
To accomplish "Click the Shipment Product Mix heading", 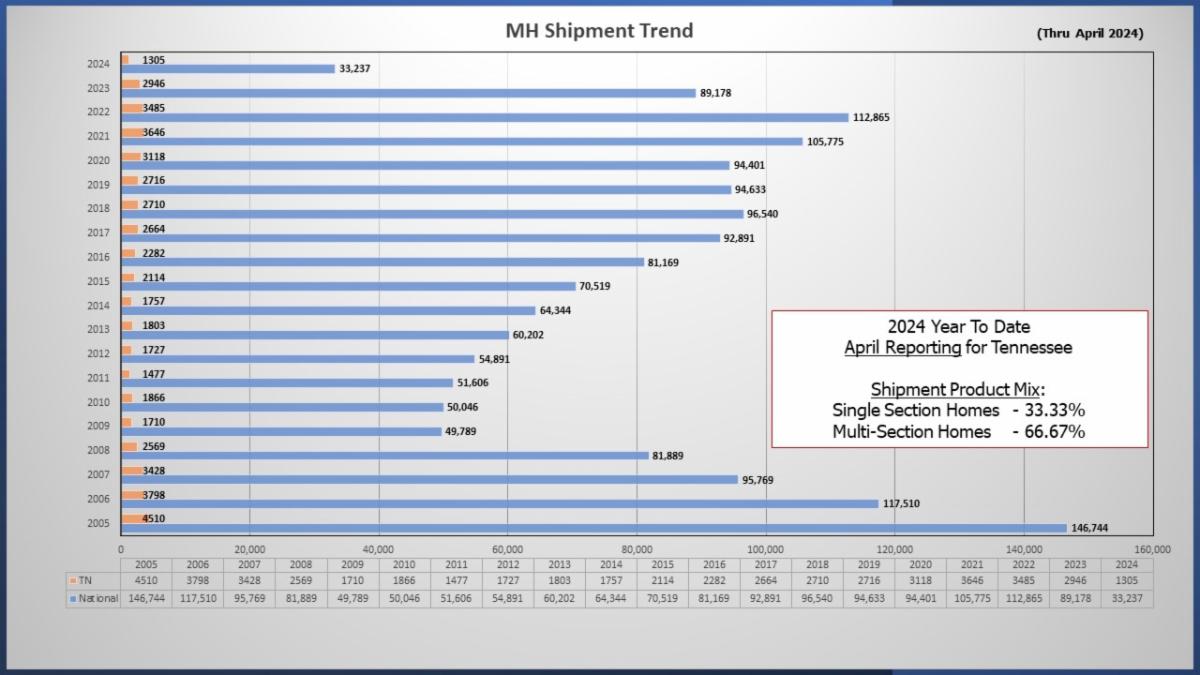I will 957,388.
